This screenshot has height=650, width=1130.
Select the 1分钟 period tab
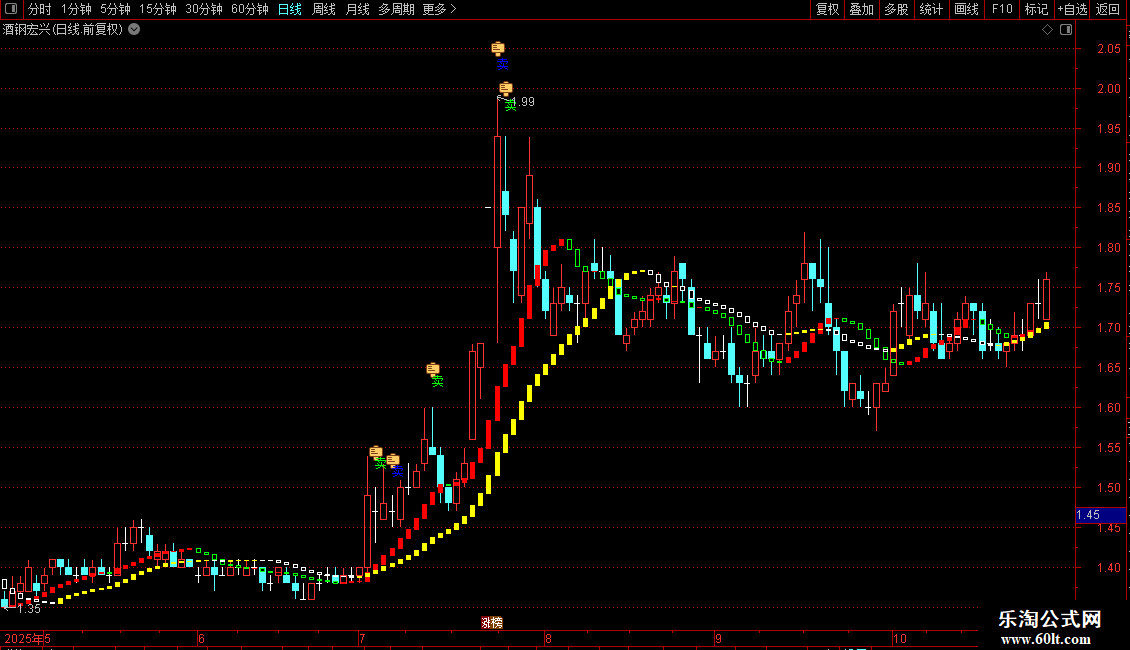76,9
